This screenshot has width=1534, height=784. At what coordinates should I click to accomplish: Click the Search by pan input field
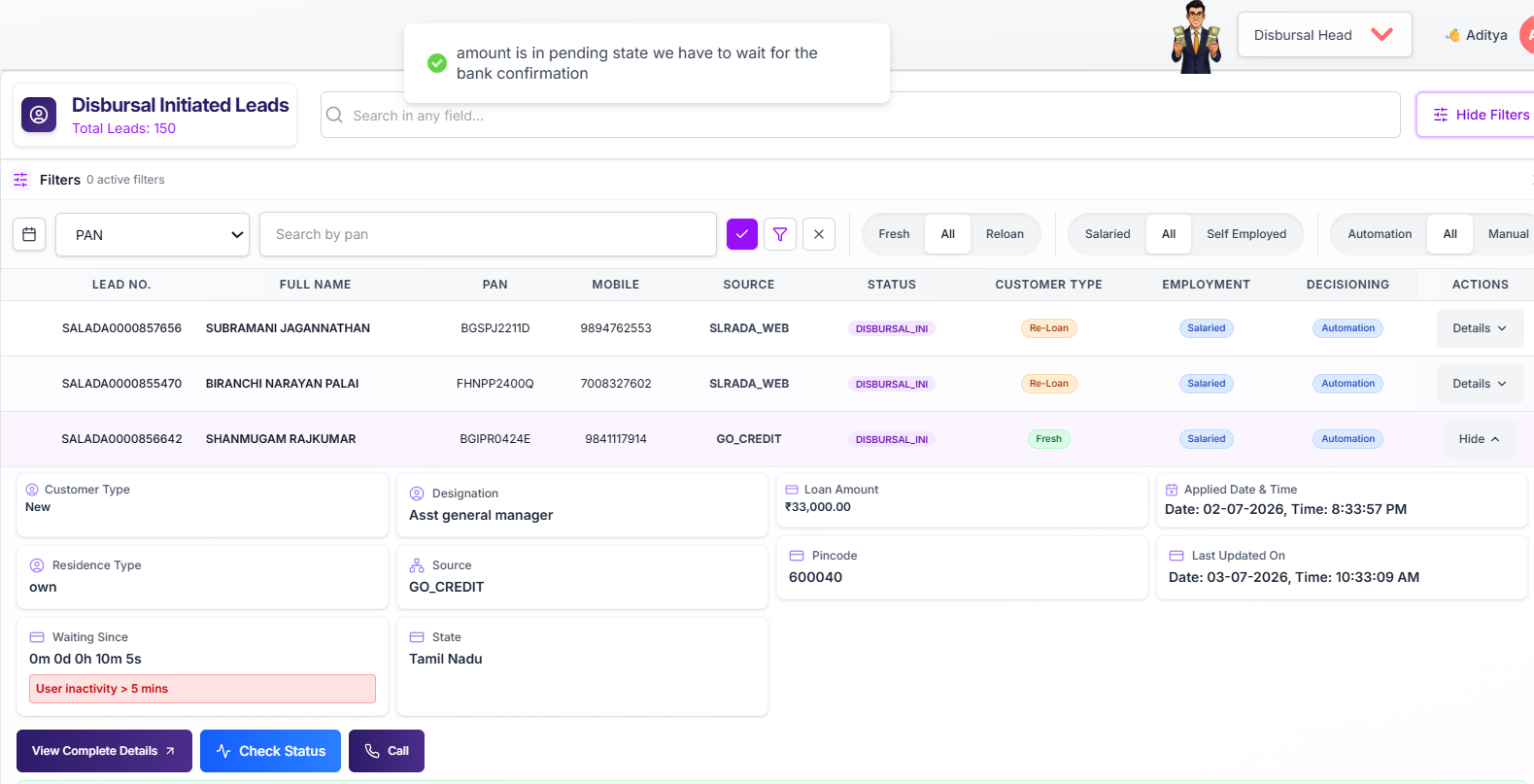coord(488,234)
